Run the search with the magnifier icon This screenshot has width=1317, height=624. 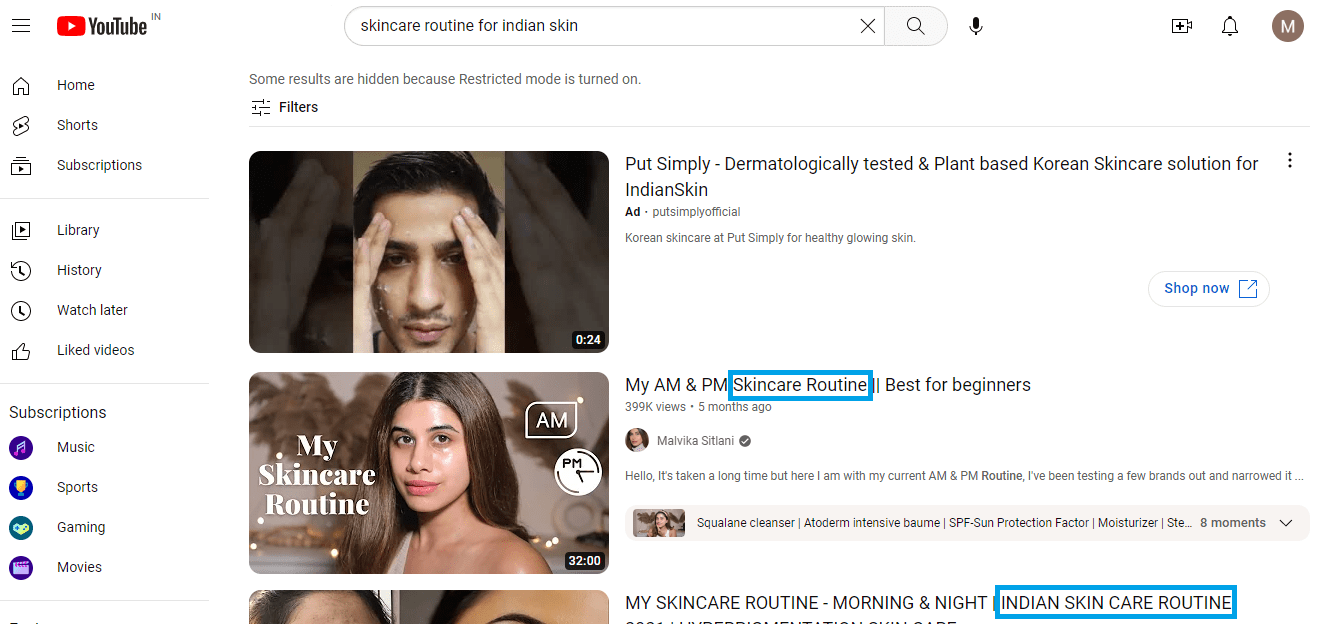tap(914, 25)
